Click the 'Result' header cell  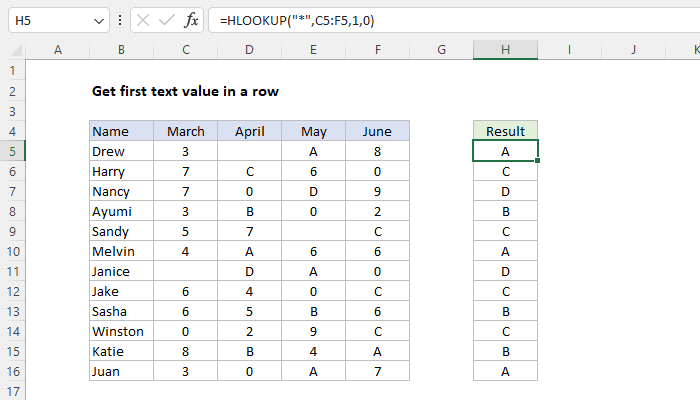(x=505, y=131)
